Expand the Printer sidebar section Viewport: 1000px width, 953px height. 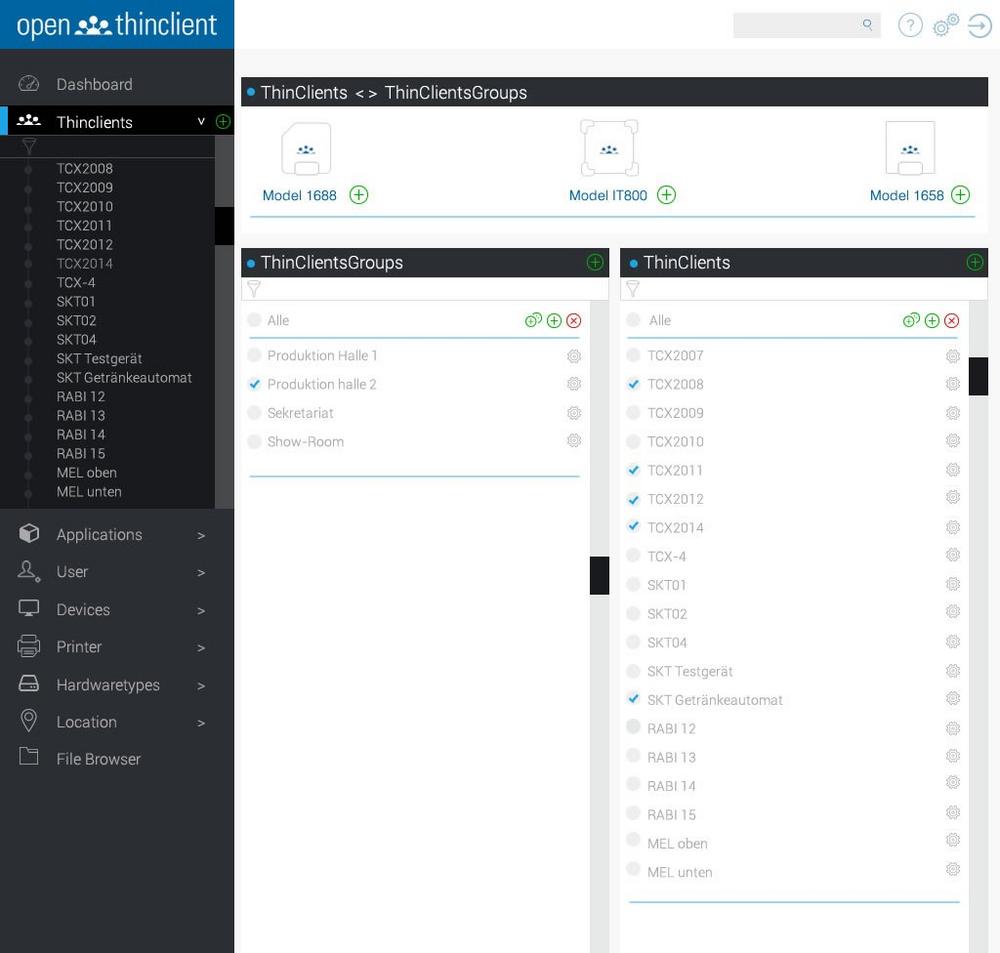pyautogui.click(x=201, y=647)
